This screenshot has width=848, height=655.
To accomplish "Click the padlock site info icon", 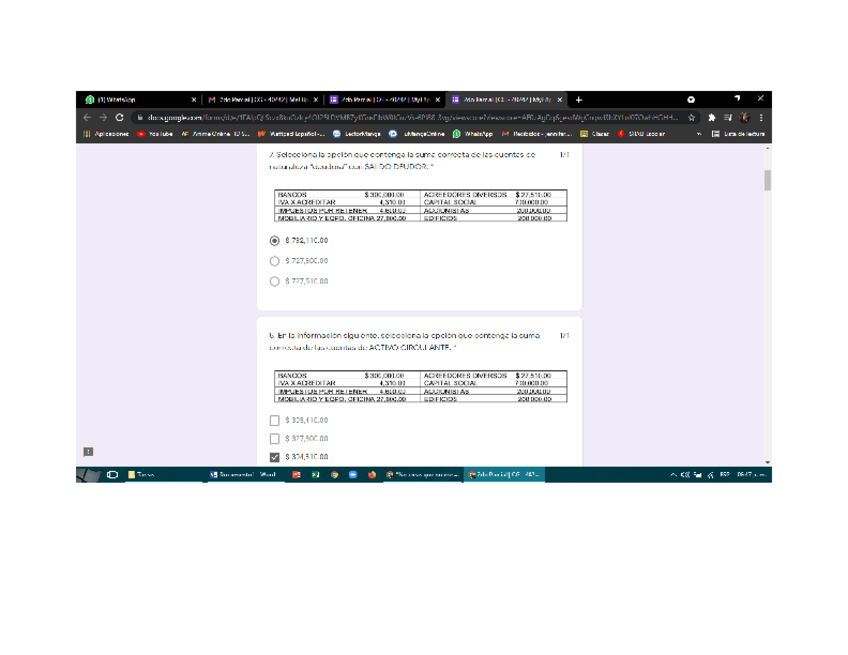I will [140, 117].
